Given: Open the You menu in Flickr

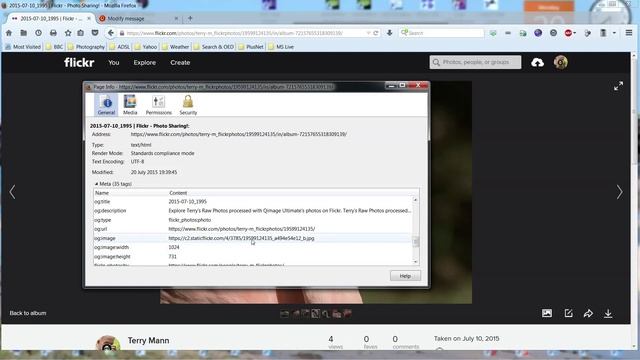Looking at the screenshot, I should (113, 62).
